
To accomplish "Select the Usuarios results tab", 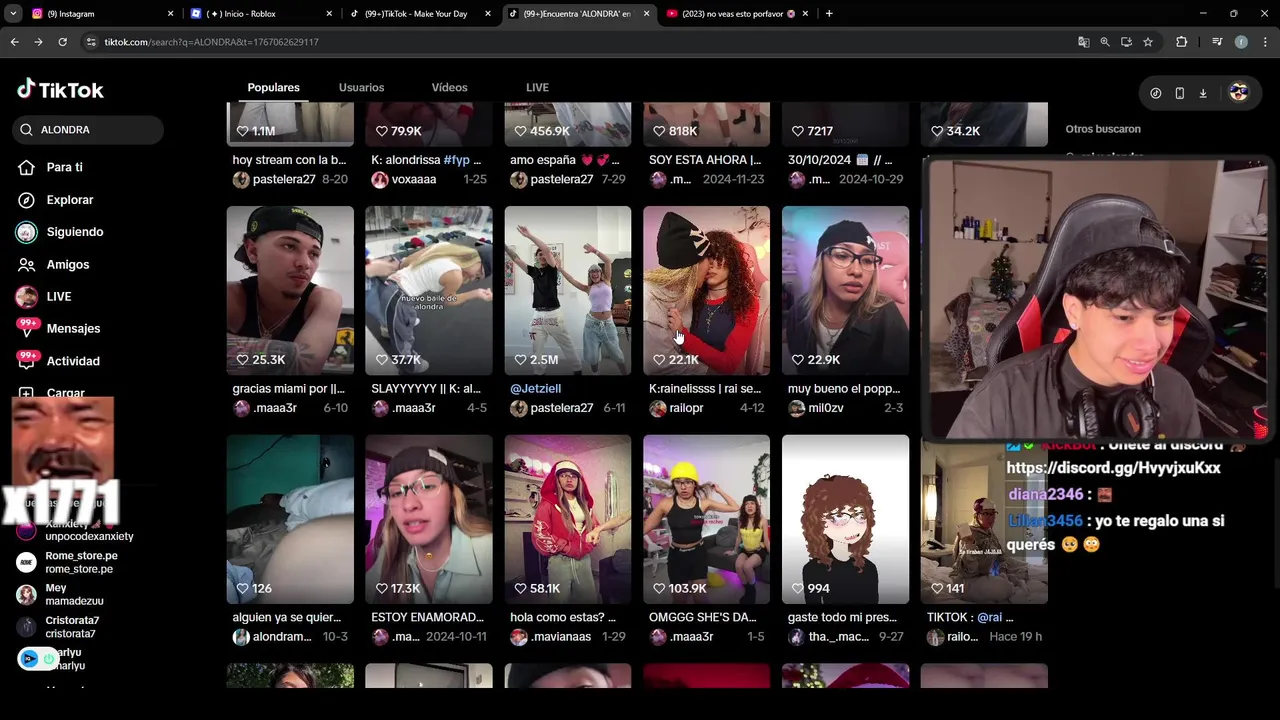I will pyautogui.click(x=361, y=87).
